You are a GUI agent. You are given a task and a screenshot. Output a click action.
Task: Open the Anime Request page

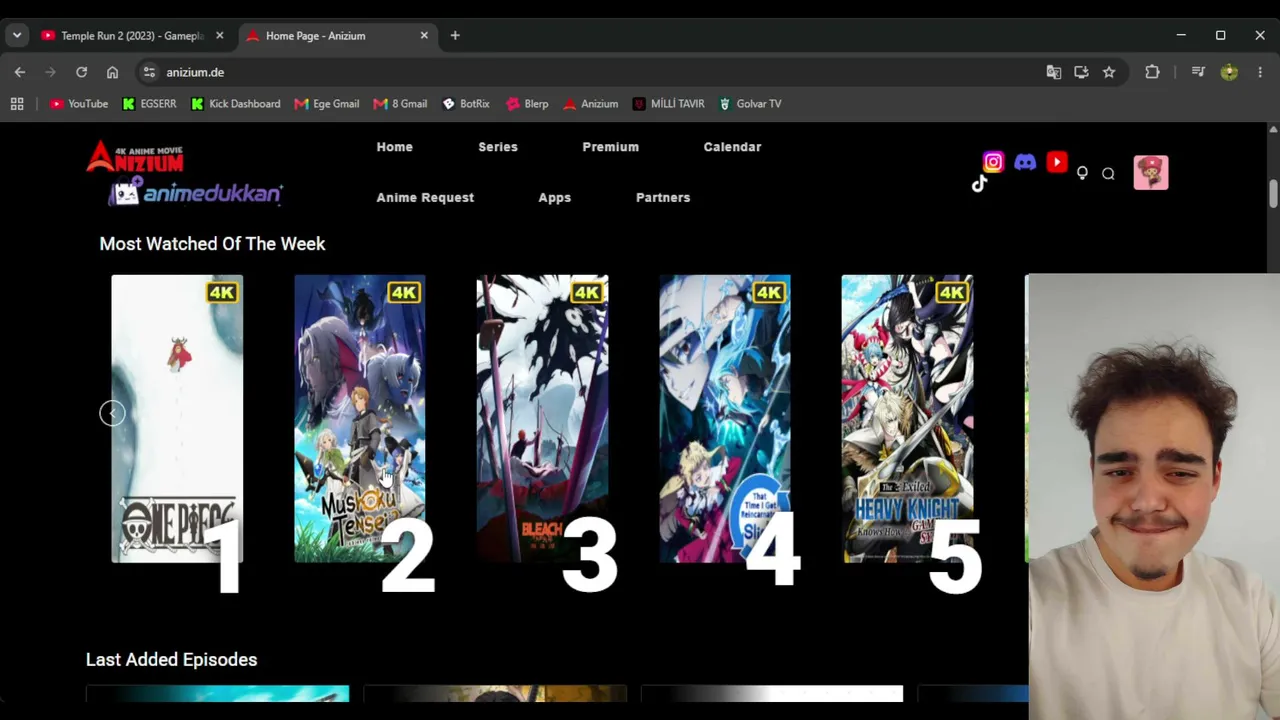425,198
